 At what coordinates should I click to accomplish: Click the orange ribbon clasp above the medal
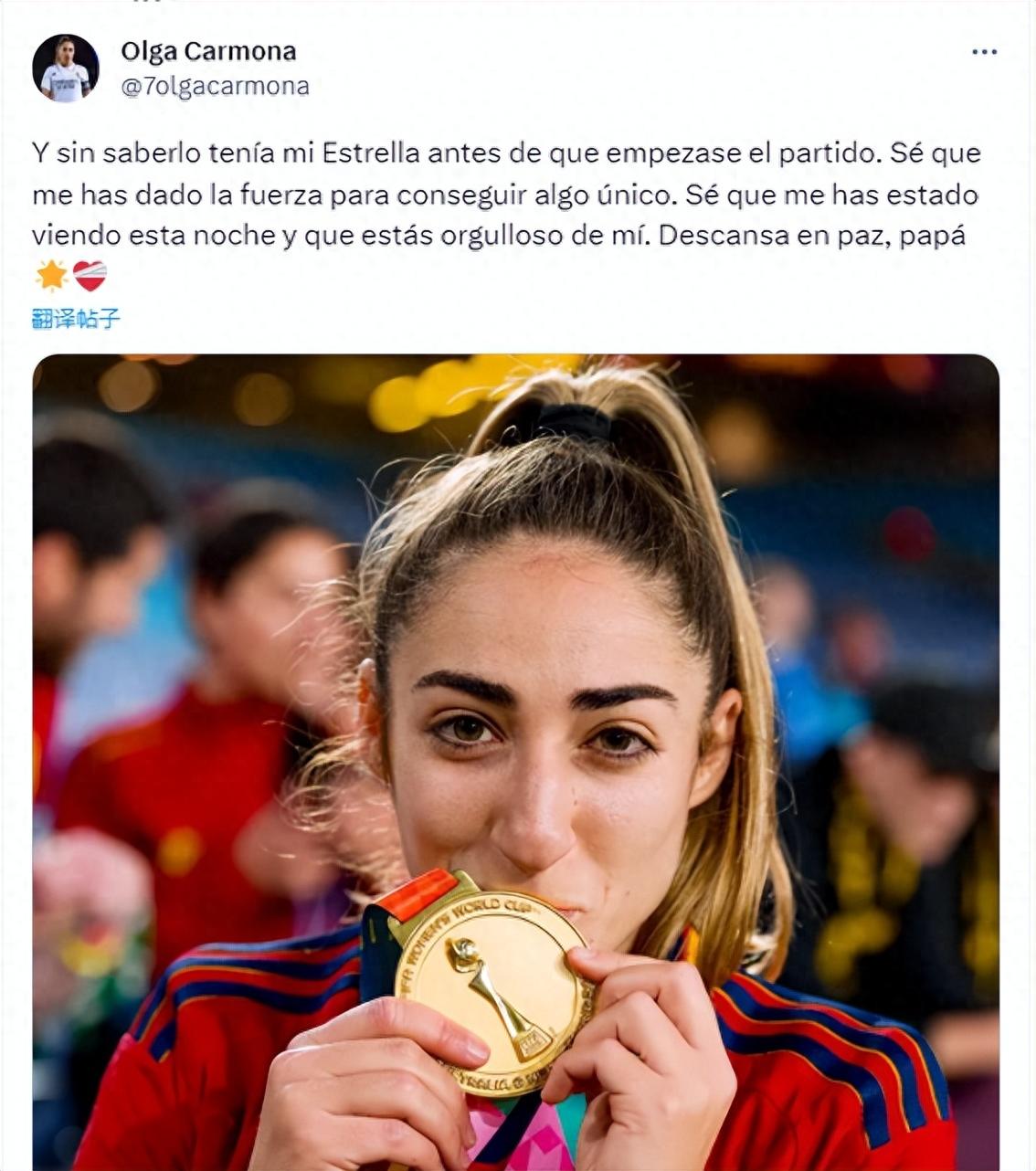(418, 895)
